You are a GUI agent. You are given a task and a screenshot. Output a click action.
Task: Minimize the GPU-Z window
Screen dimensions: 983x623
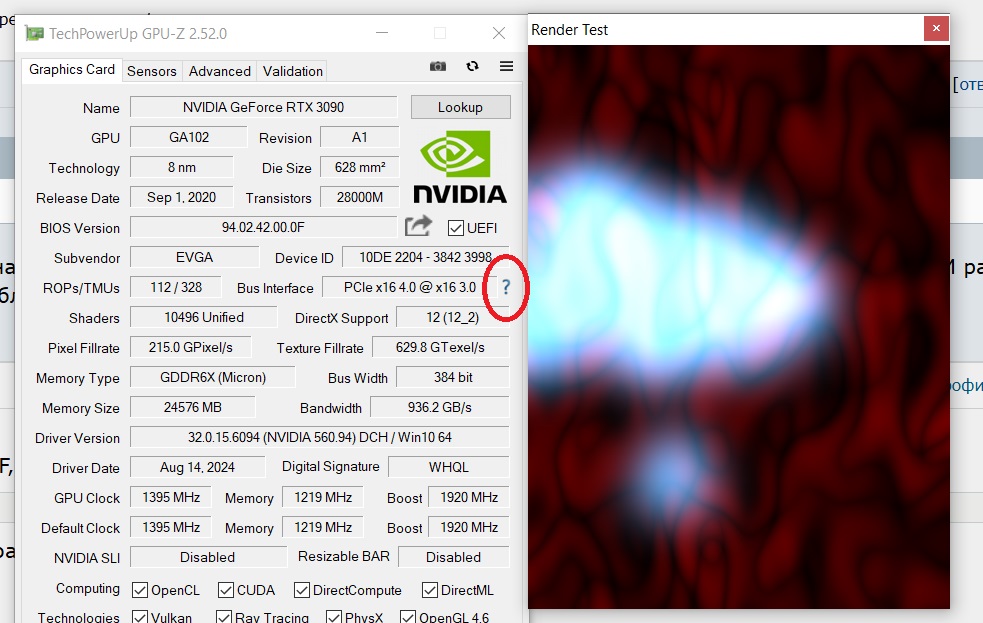click(x=382, y=33)
